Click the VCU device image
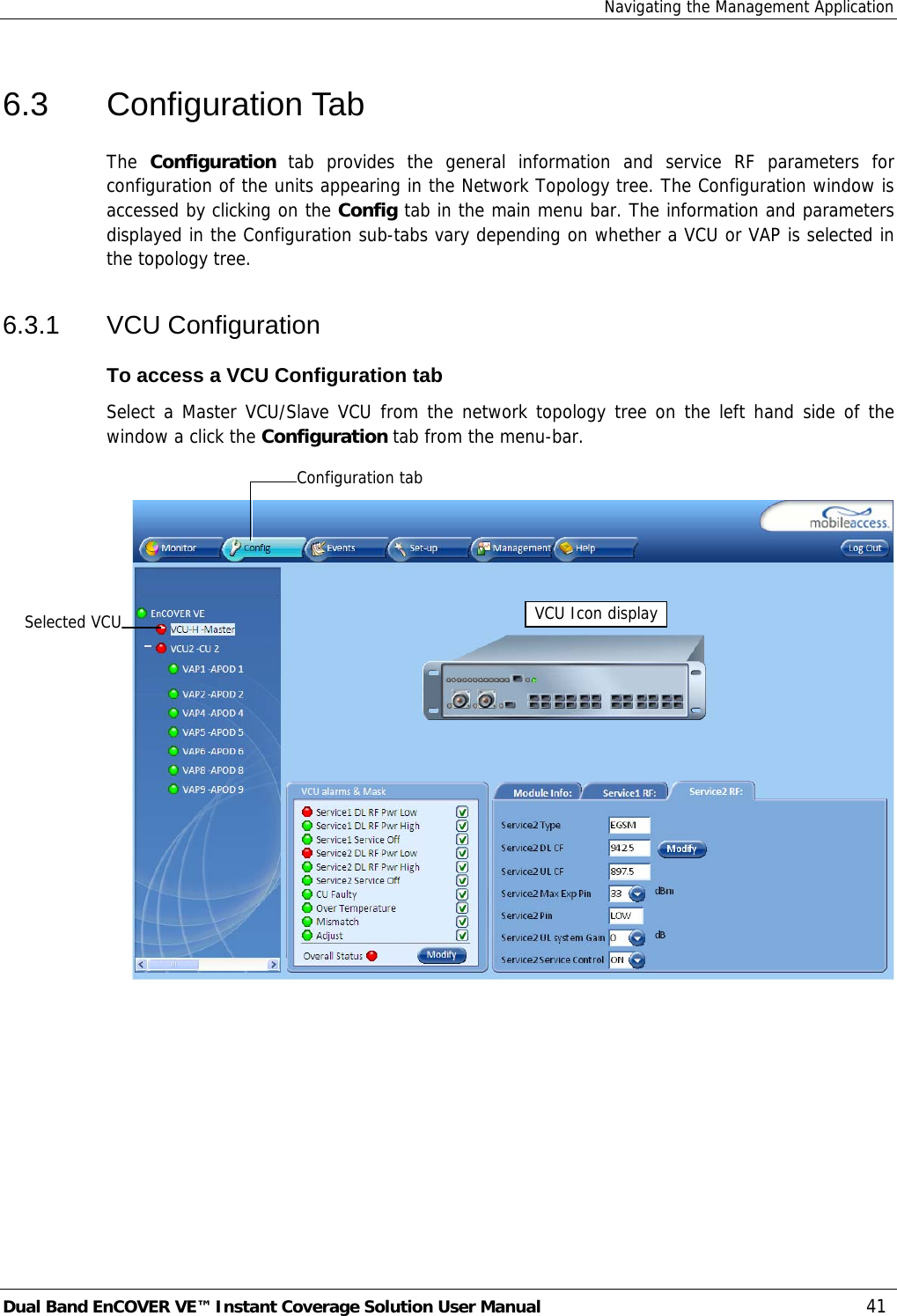Viewport: 897px width, 1316px height. click(x=564, y=678)
